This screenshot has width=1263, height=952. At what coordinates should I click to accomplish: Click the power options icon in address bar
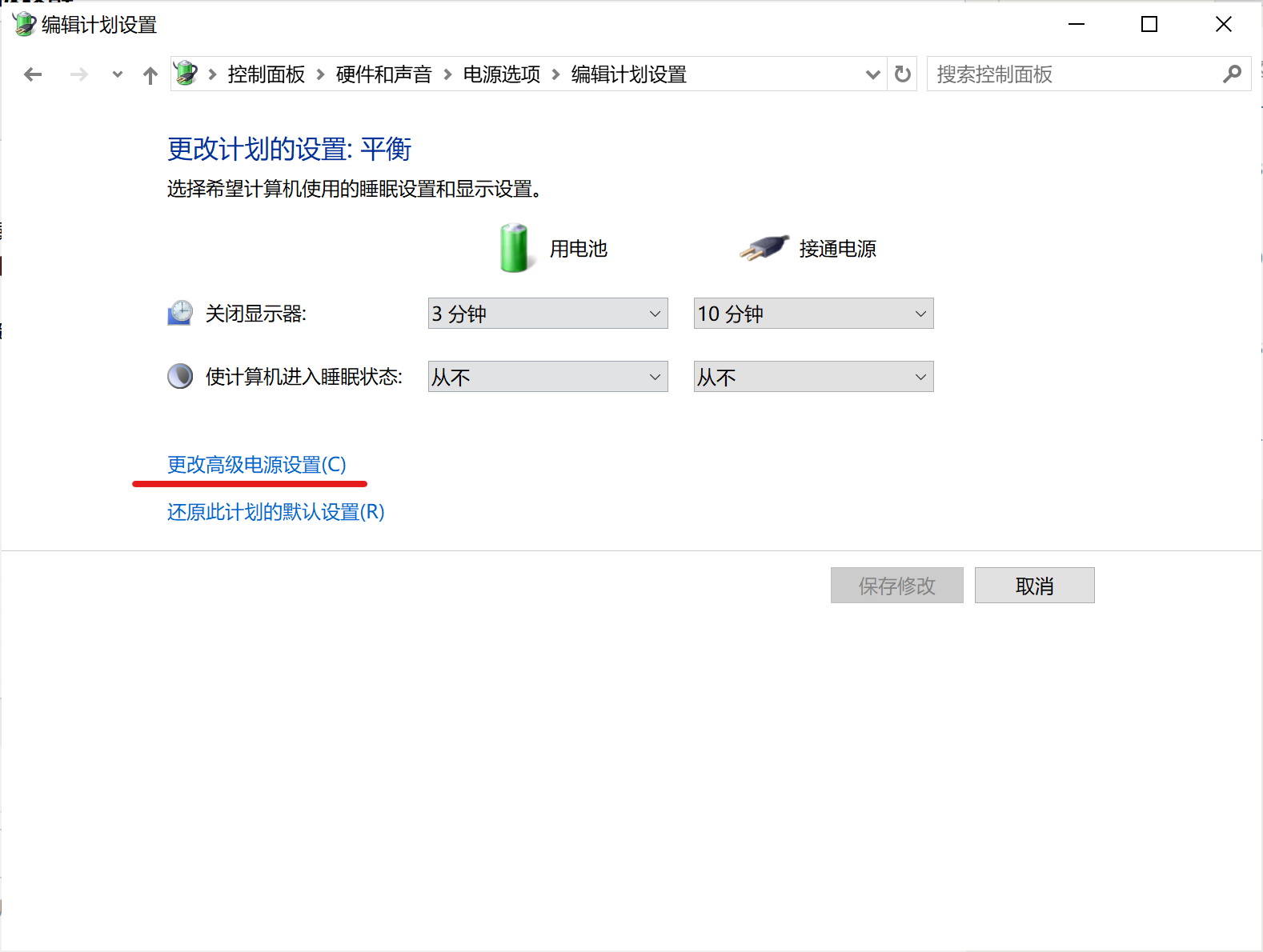click(x=186, y=74)
